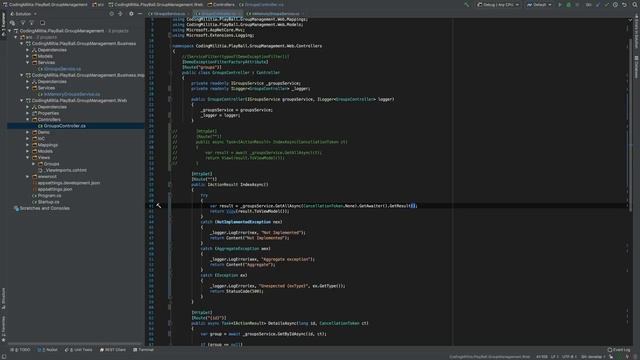Collapse the GroupManagement.Business project node
Screen dimensions: 640x360
click(22, 43)
